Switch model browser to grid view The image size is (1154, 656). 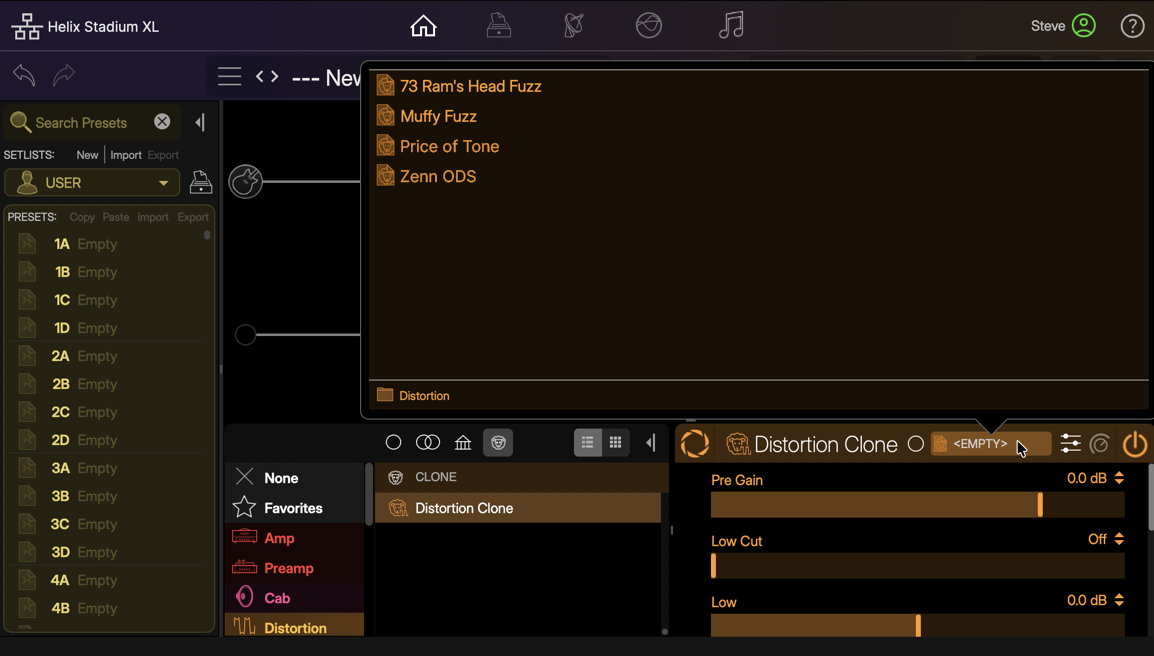615,442
